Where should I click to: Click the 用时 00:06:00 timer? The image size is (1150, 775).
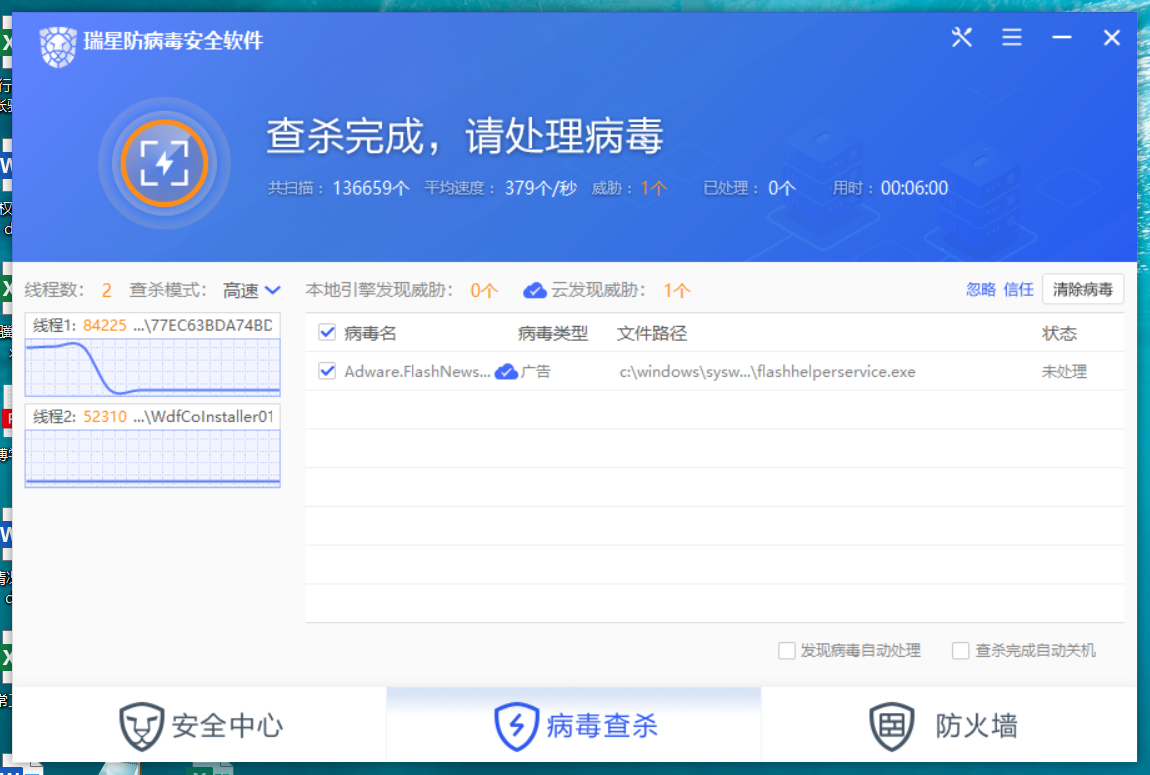[x=890, y=188]
